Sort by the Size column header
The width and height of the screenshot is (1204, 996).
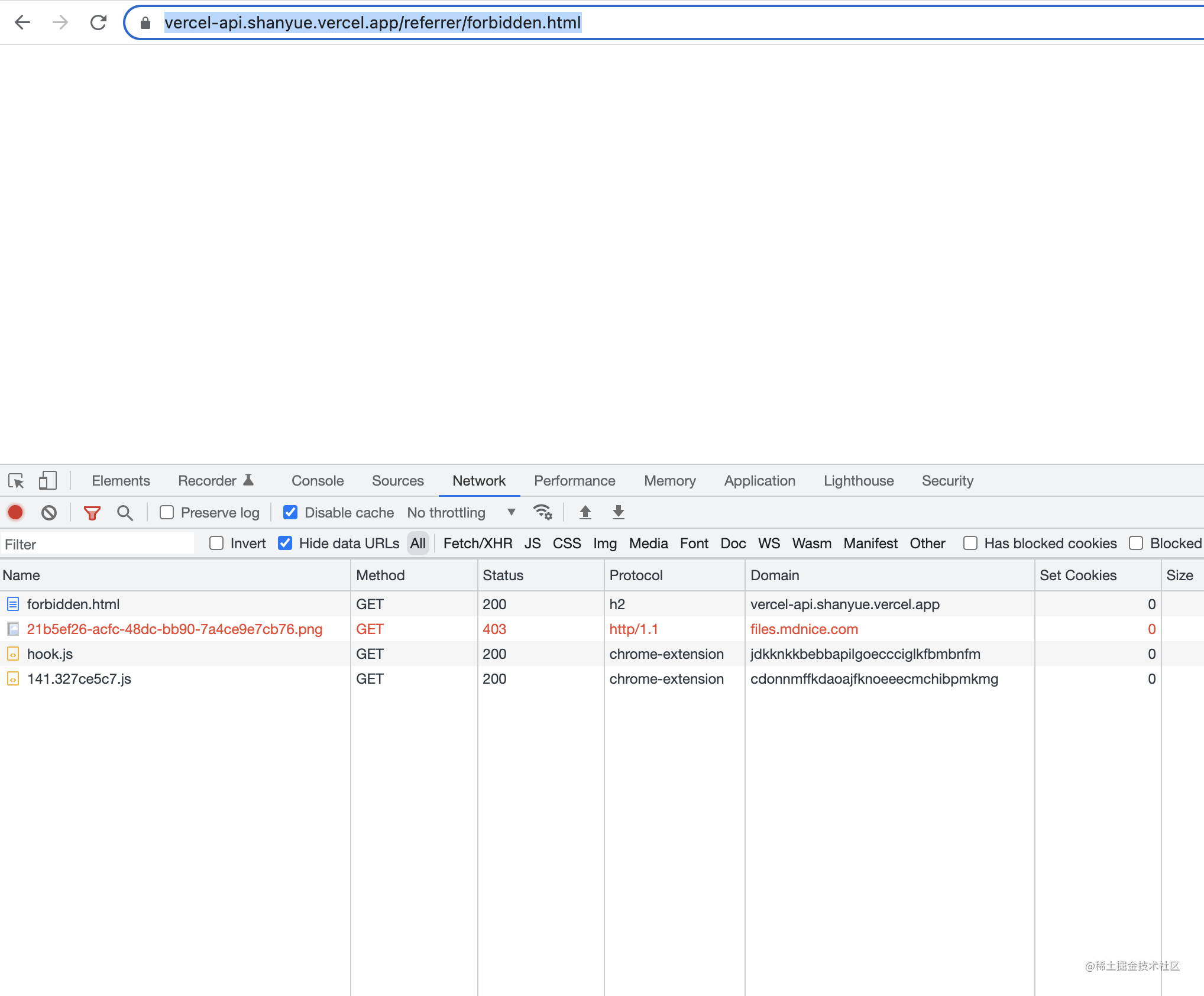(x=1182, y=575)
